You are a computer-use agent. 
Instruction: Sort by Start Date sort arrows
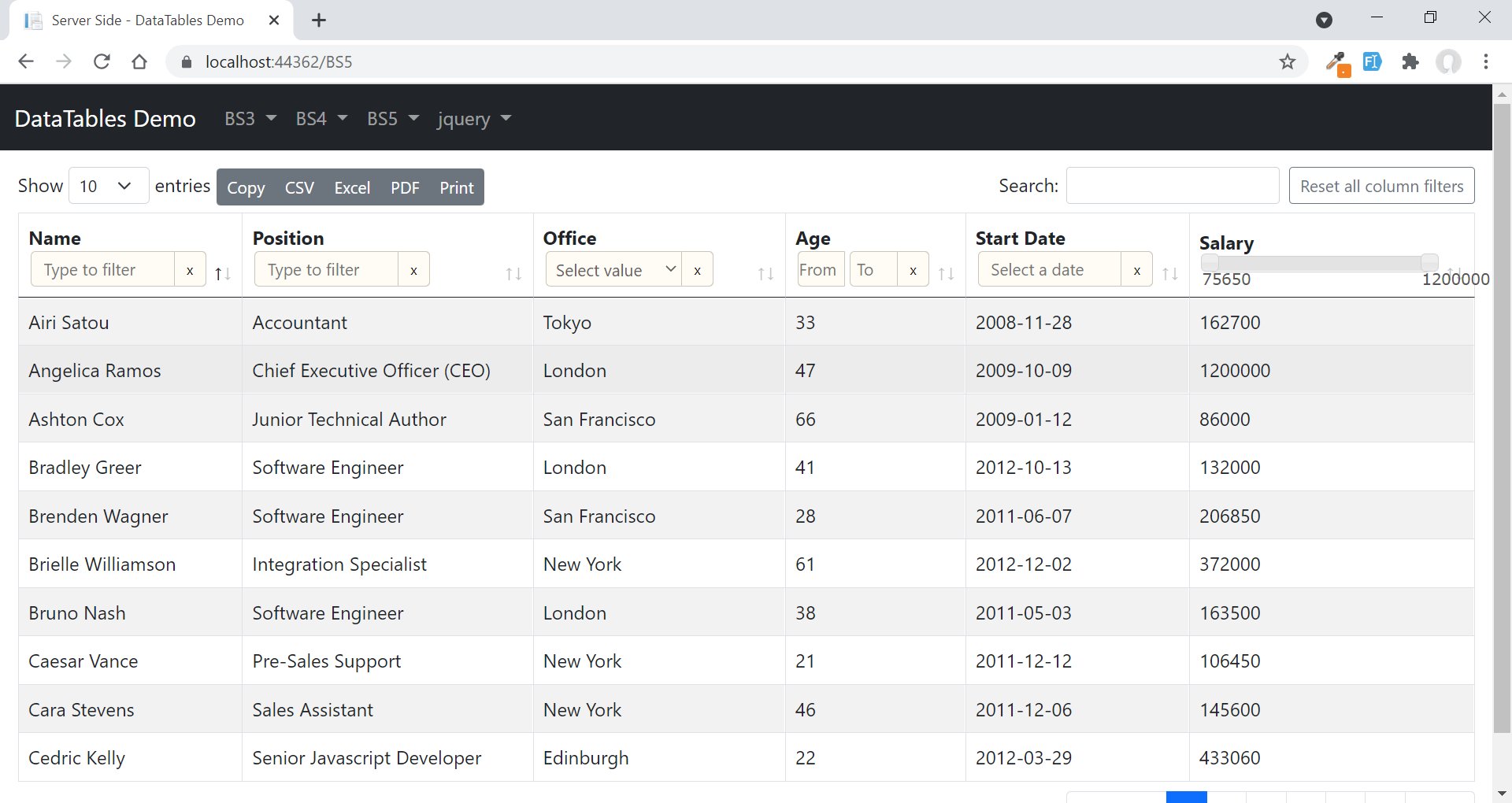pyautogui.click(x=1170, y=274)
